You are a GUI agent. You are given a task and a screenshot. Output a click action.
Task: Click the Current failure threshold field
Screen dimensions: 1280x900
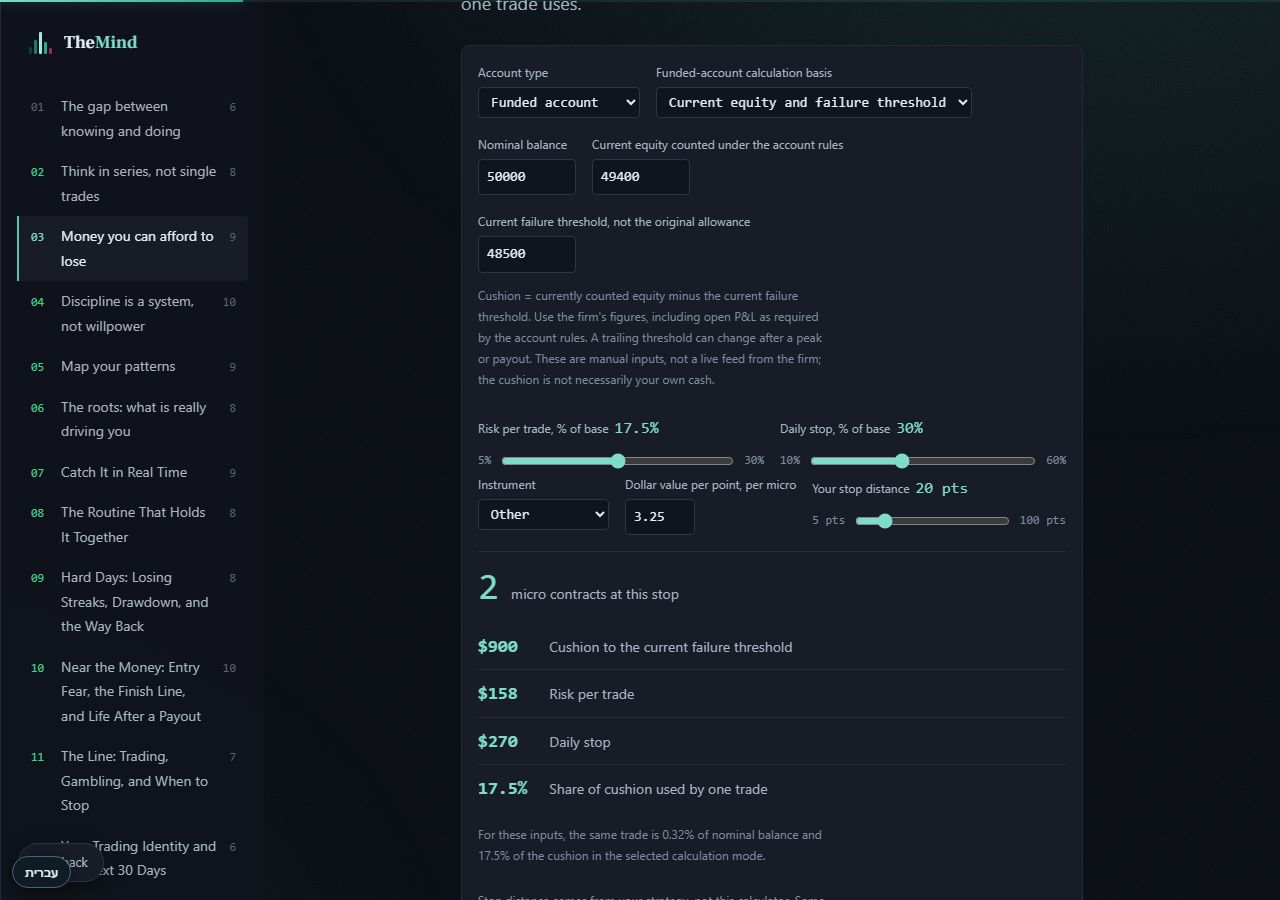tap(527, 254)
